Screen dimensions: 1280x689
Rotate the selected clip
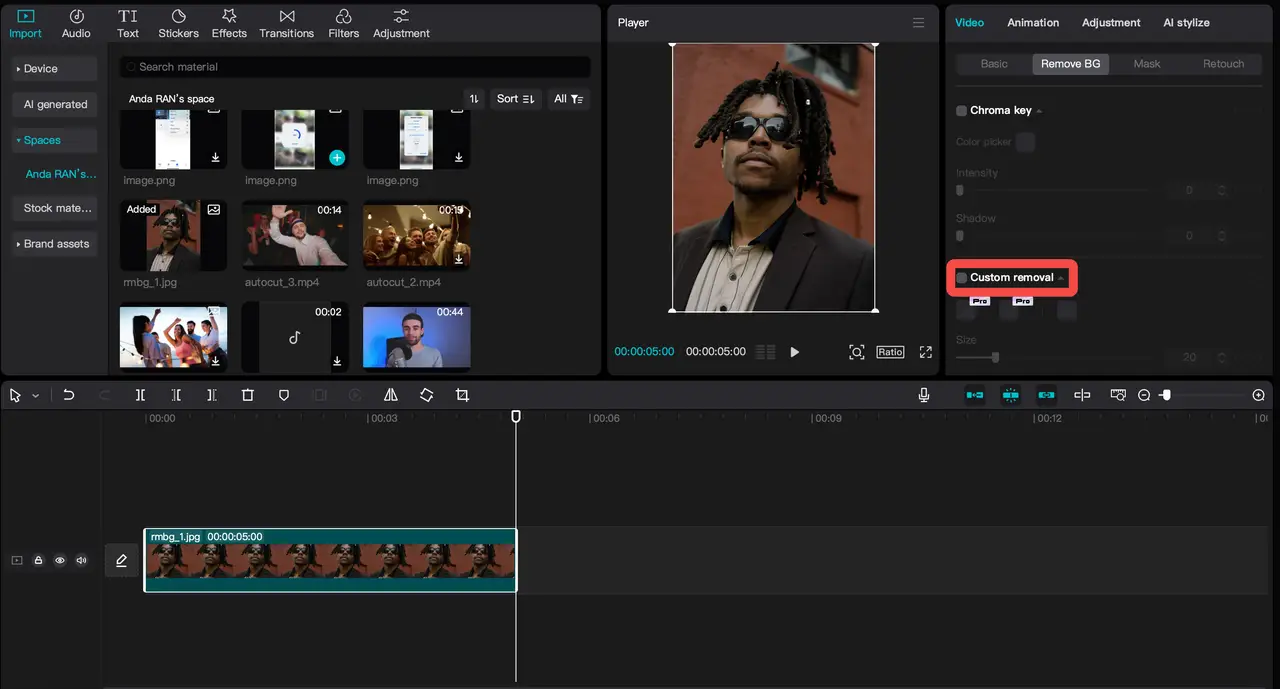coord(426,395)
